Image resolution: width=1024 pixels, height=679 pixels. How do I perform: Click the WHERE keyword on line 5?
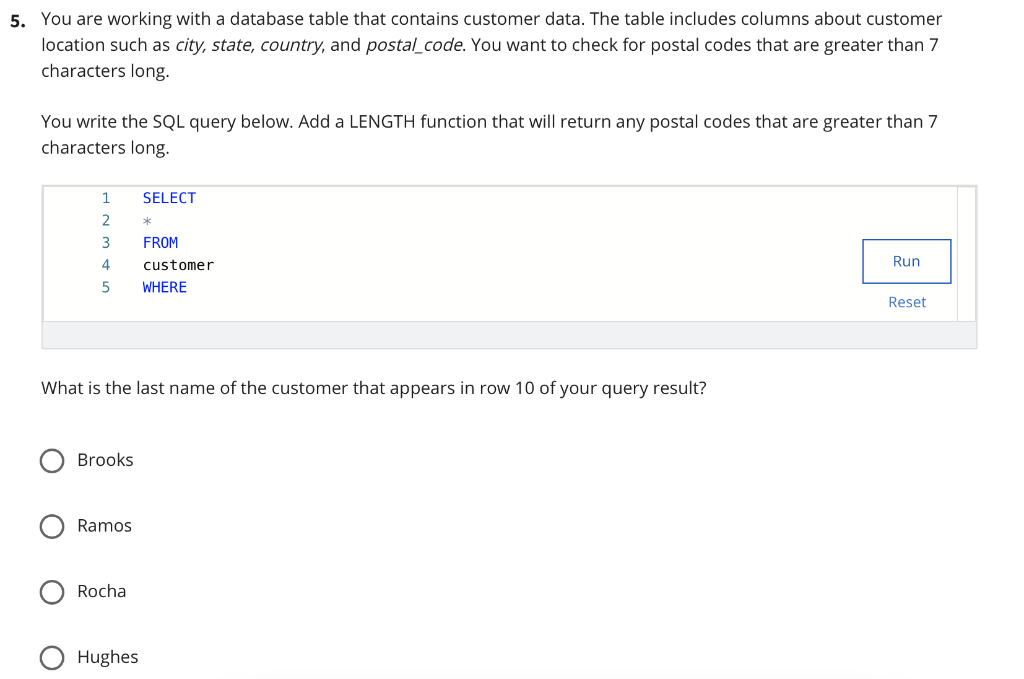164,287
